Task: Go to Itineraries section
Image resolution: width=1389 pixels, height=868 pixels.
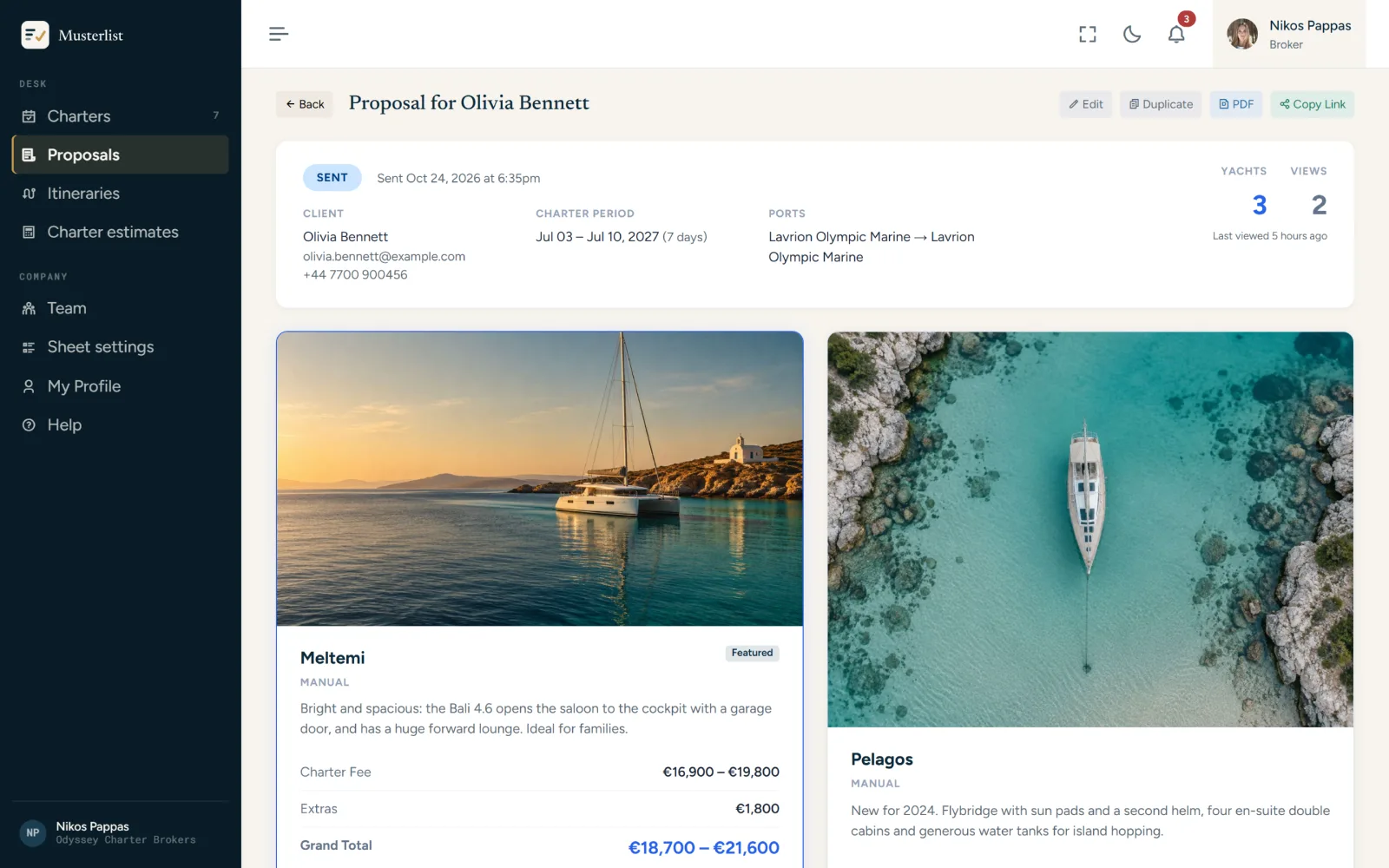Action: (121, 194)
